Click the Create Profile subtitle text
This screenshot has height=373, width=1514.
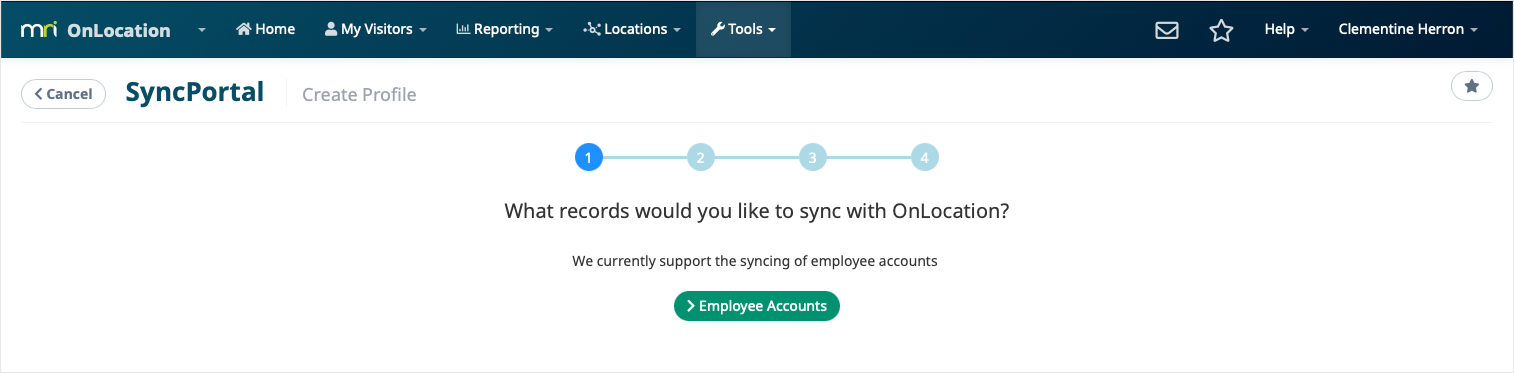359,95
